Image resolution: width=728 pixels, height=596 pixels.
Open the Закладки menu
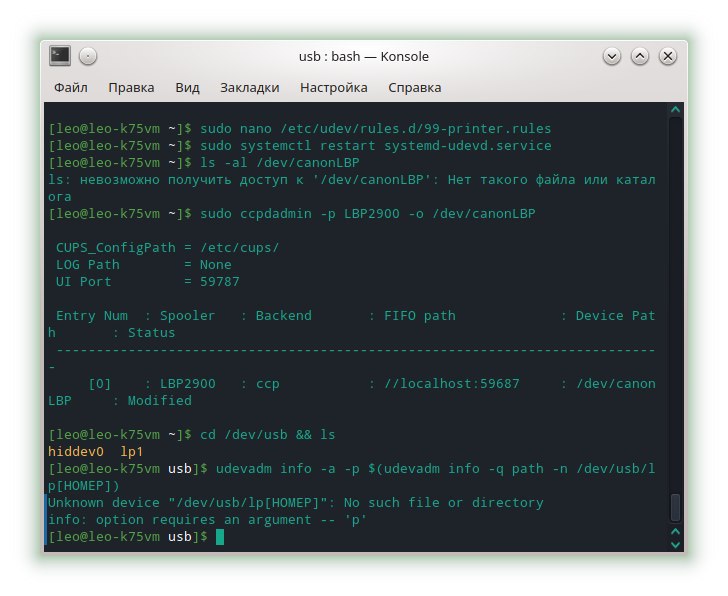click(x=250, y=87)
